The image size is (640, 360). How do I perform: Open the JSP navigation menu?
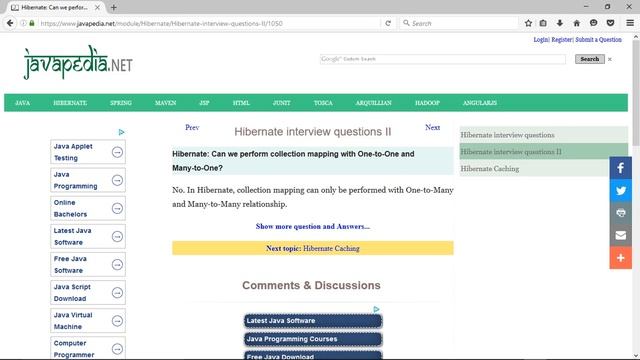coord(204,103)
